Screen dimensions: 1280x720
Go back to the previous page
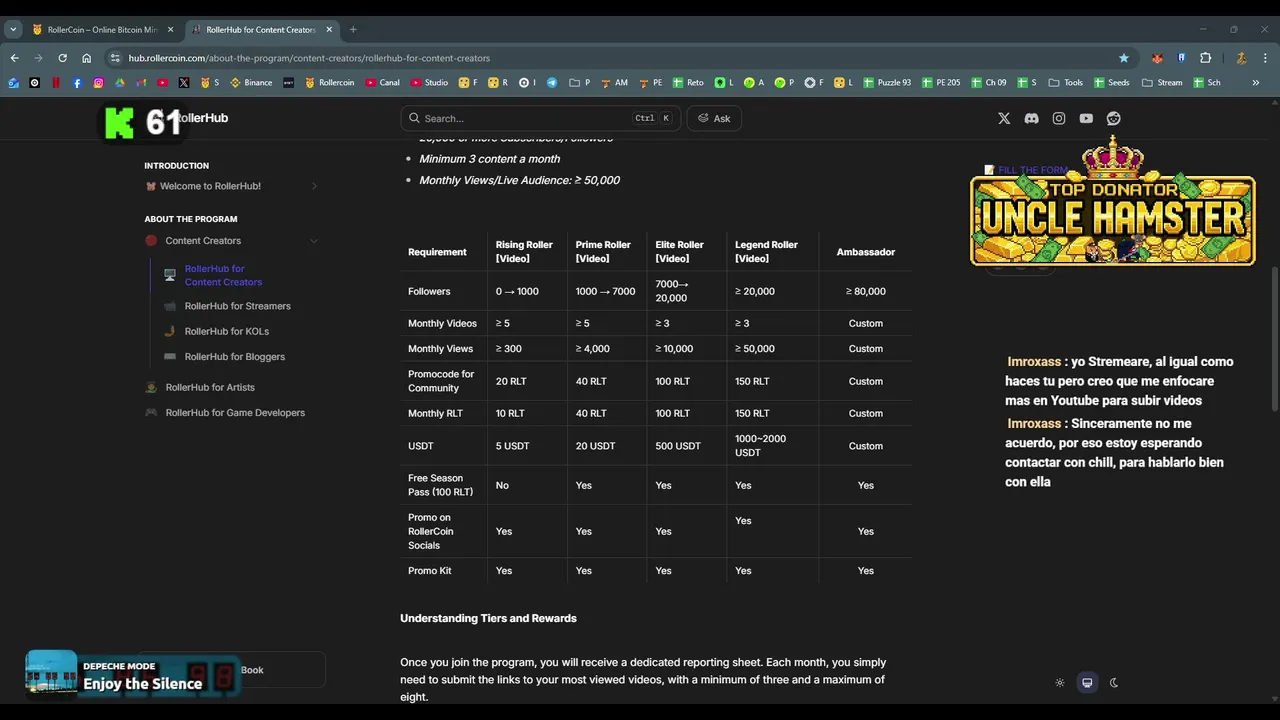pyautogui.click(x=14, y=58)
